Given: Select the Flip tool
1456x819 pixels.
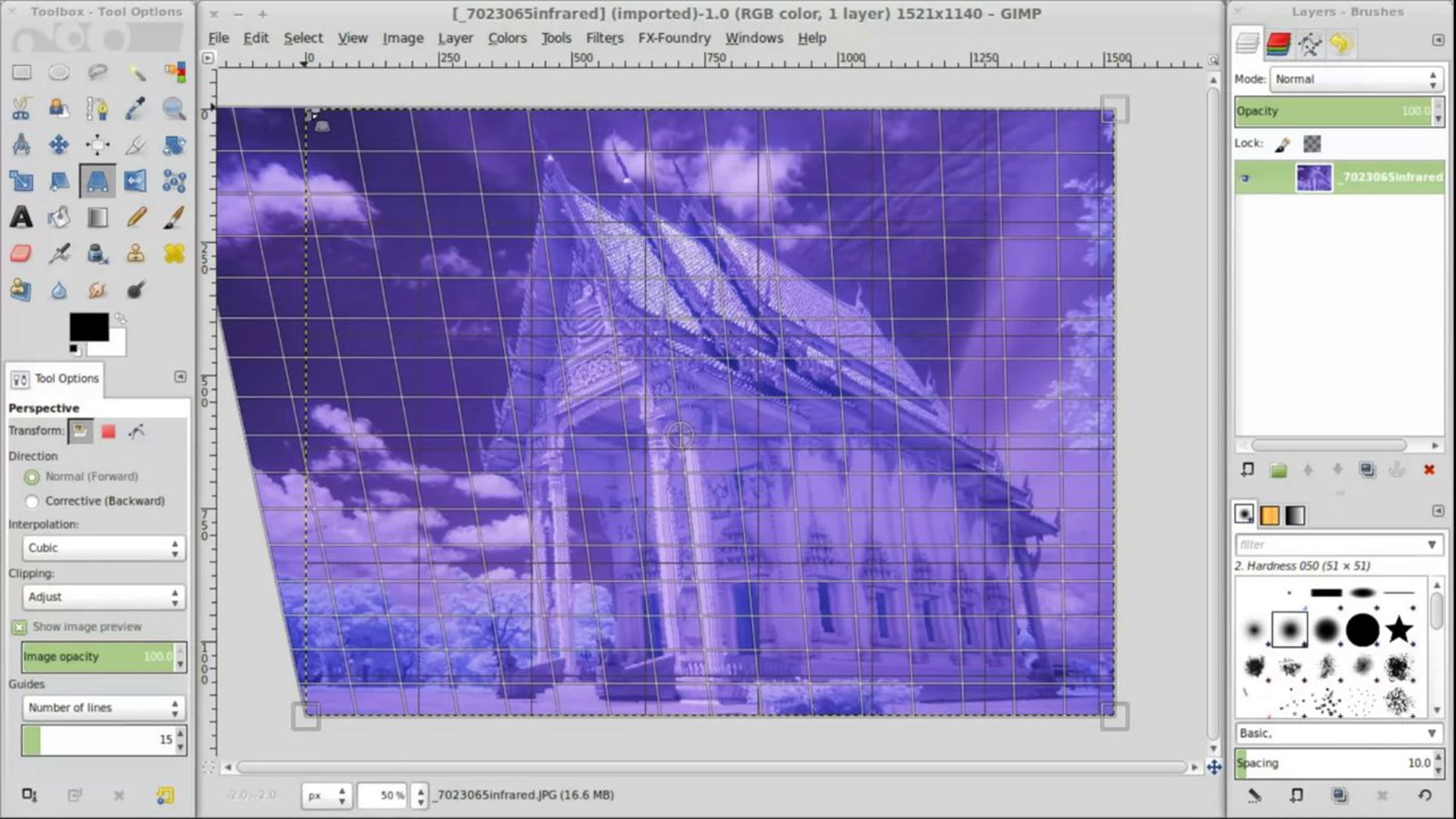Looking at the screenshot, I should 135,181.
